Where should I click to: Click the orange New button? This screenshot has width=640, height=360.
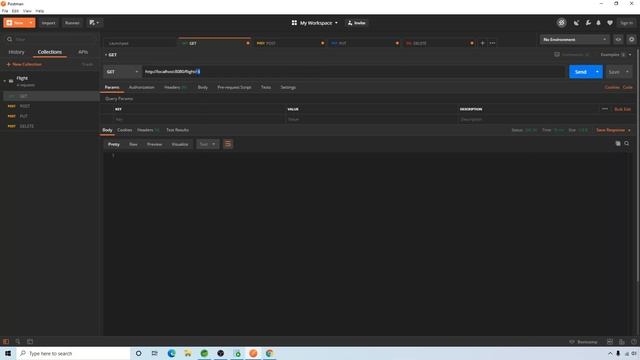point(15,23)
